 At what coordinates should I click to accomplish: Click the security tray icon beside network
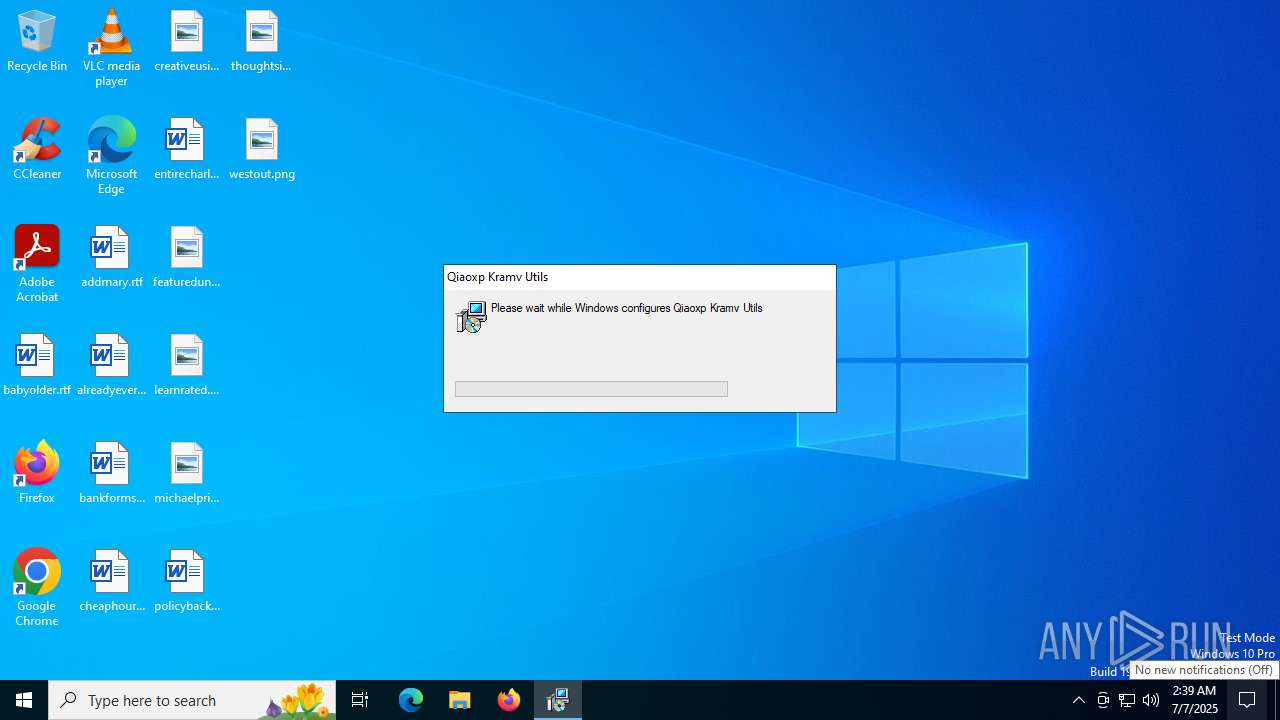(x=1103, y=700)
